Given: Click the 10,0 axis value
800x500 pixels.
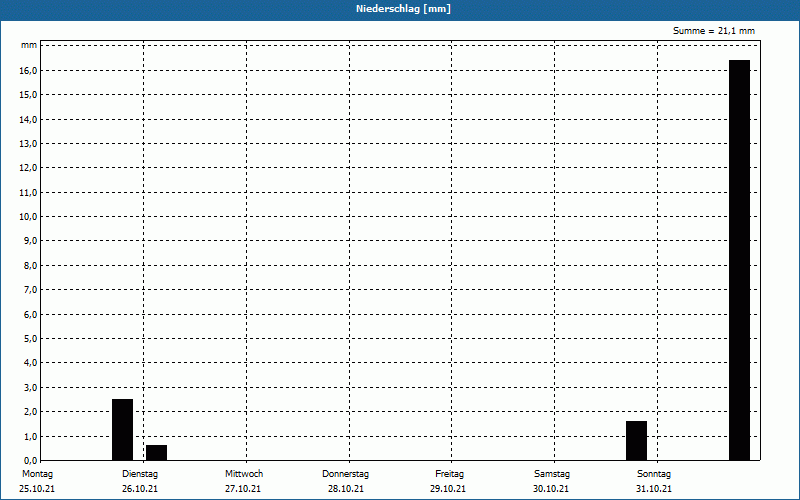Looking at the screenshot, I should point(28,217).
